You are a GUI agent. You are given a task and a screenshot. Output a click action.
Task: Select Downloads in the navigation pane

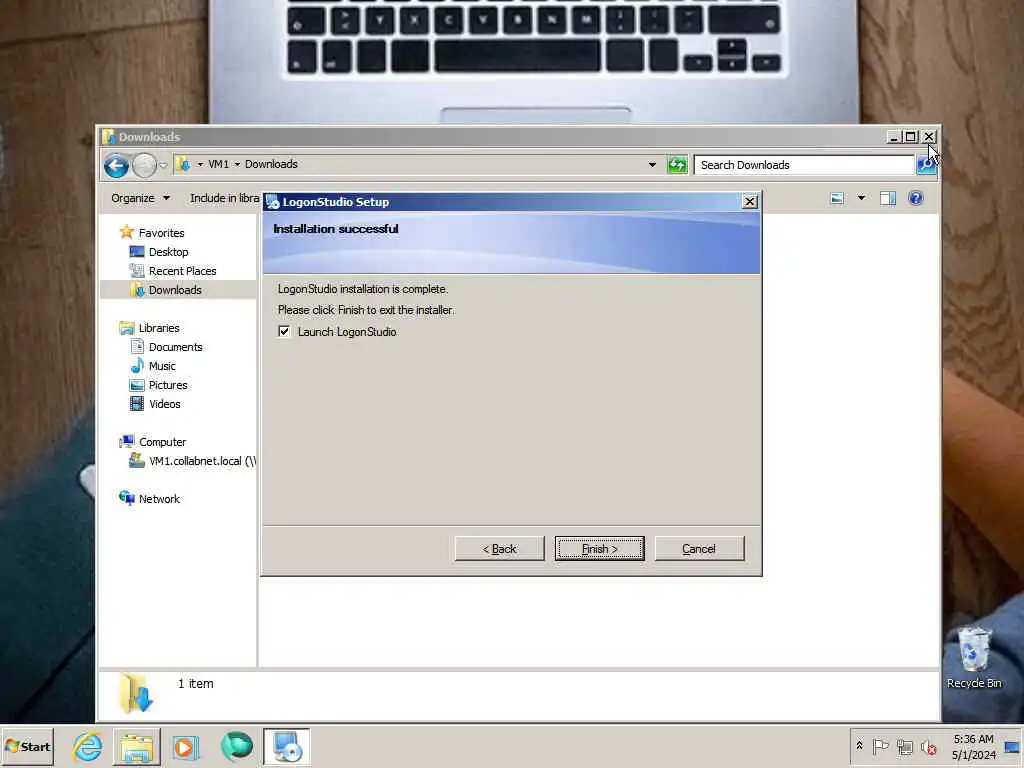pyautogui.click(x=174, y=289)
